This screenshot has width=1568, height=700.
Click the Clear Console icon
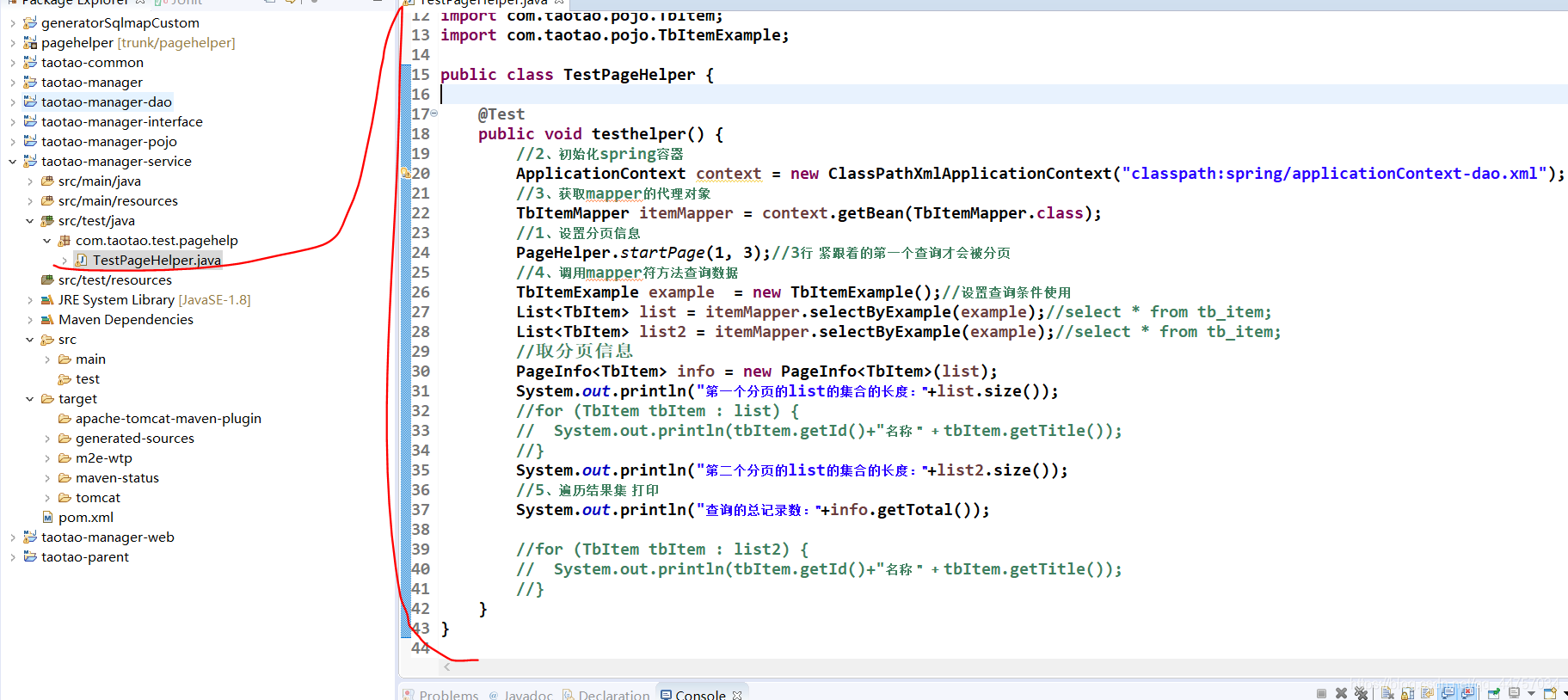1387,693
